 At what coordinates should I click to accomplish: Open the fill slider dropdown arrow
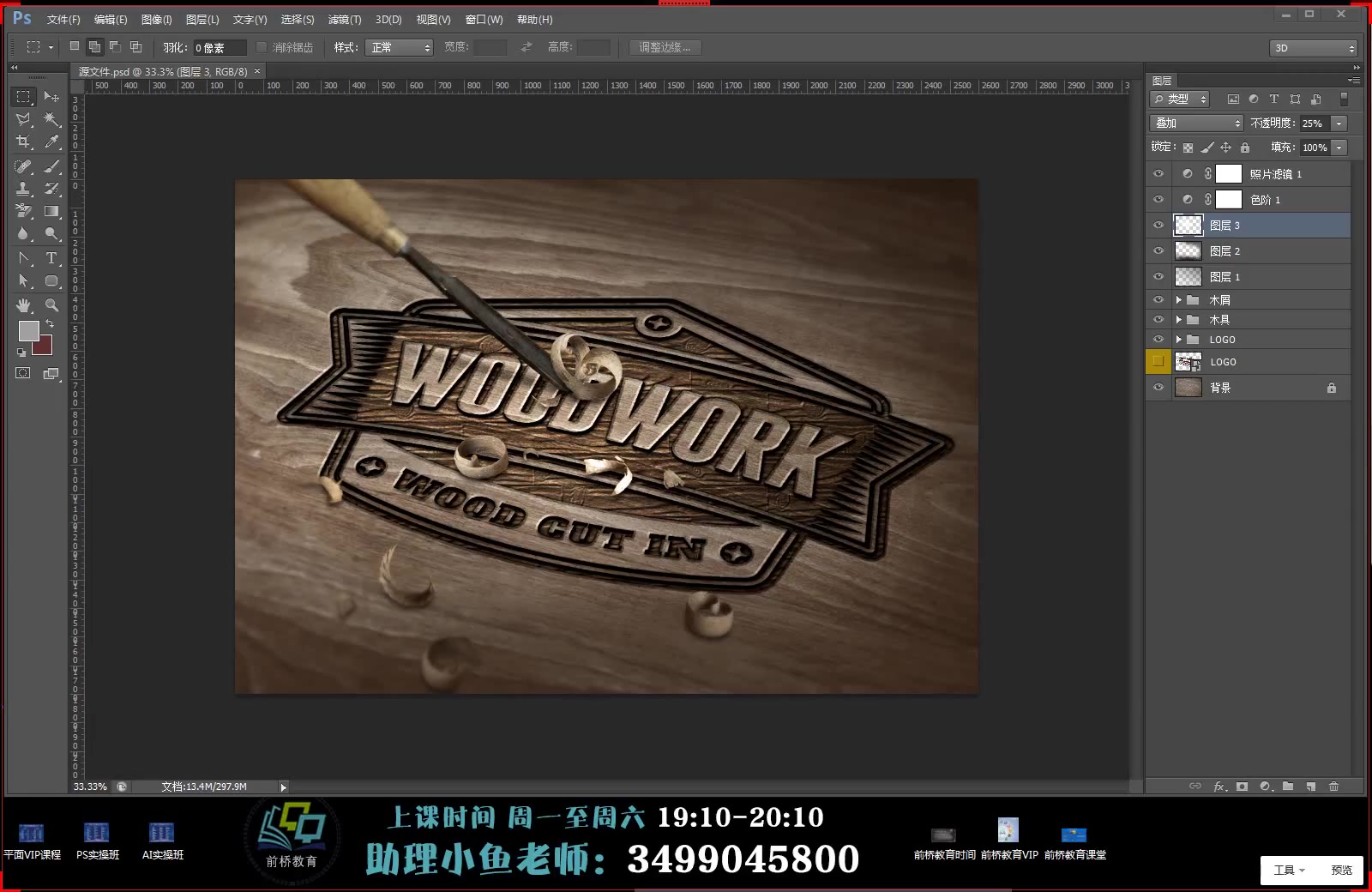[x=1339, y=148]
